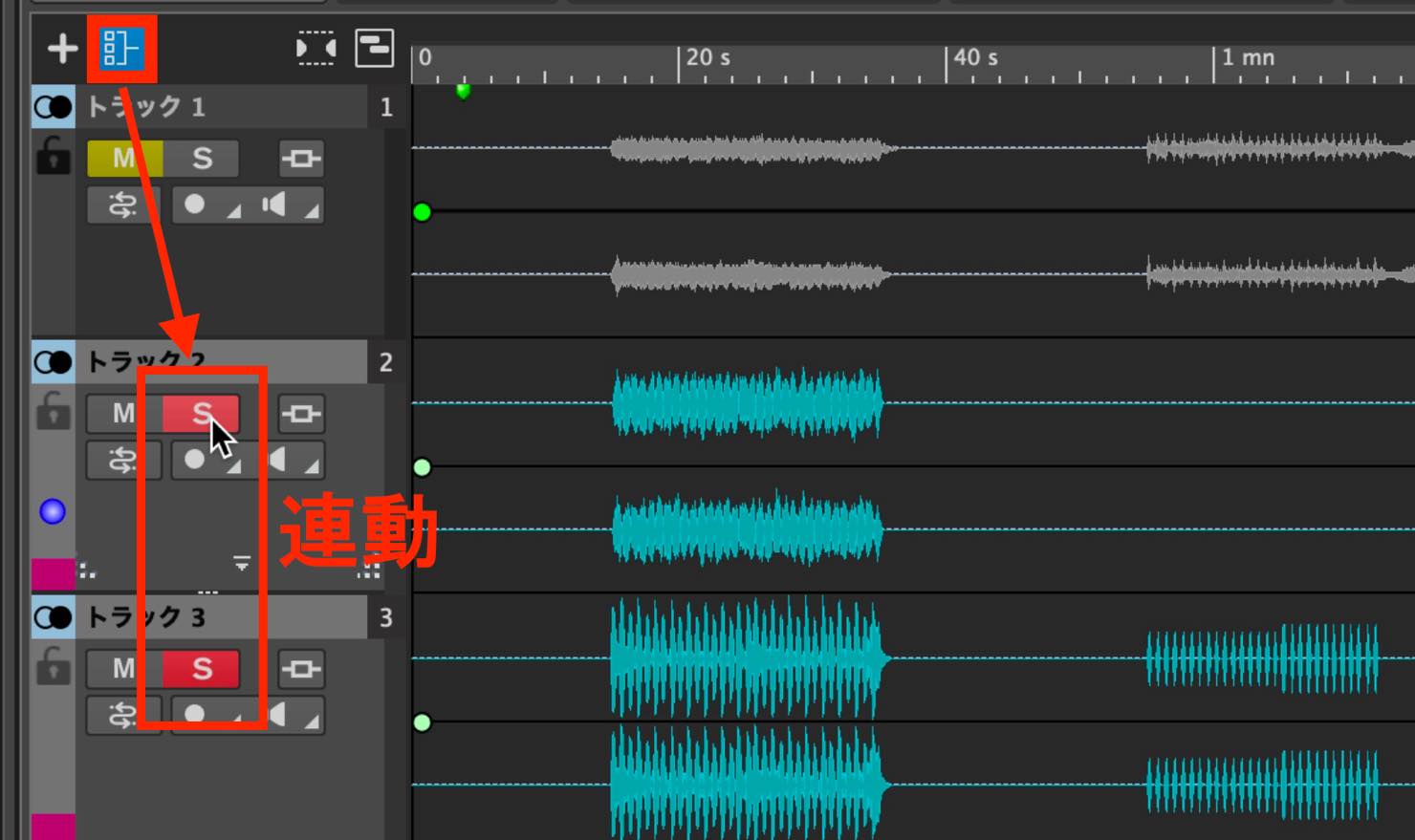Click the blue circle on トラック 2
This screenshot has height=840, width=1415.
53,512
